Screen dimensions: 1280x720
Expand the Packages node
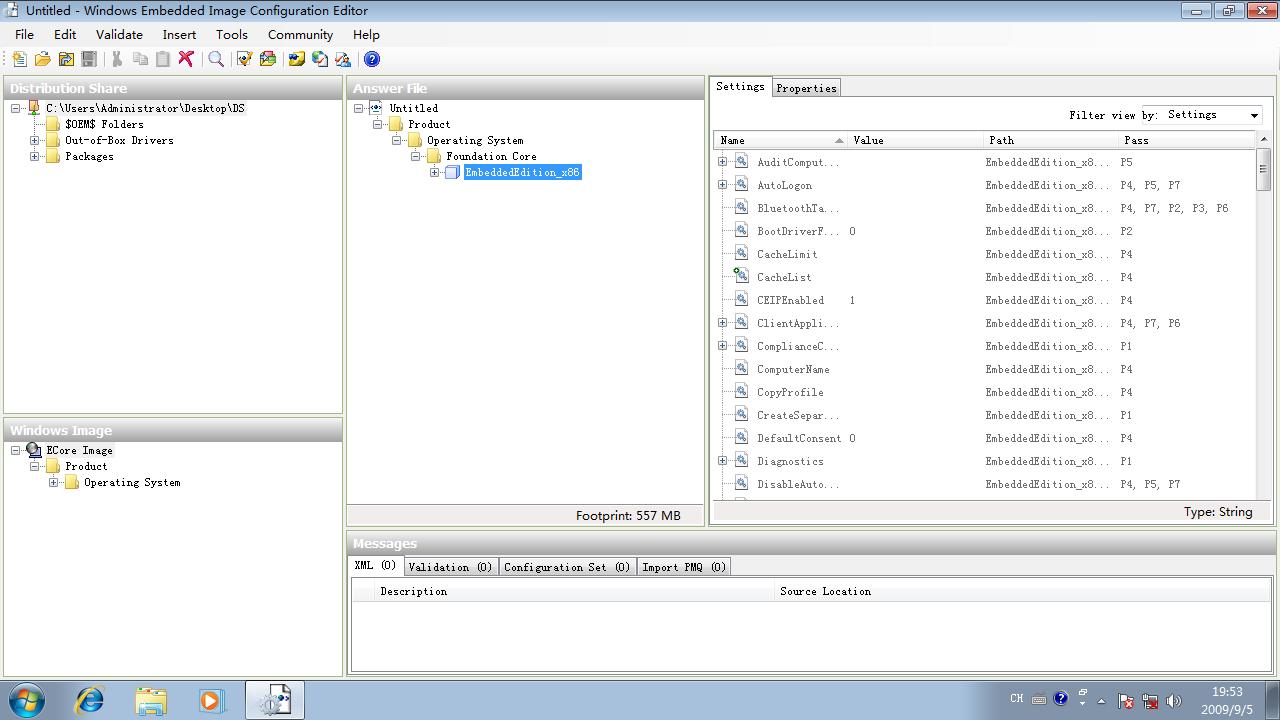coord(35,156)
